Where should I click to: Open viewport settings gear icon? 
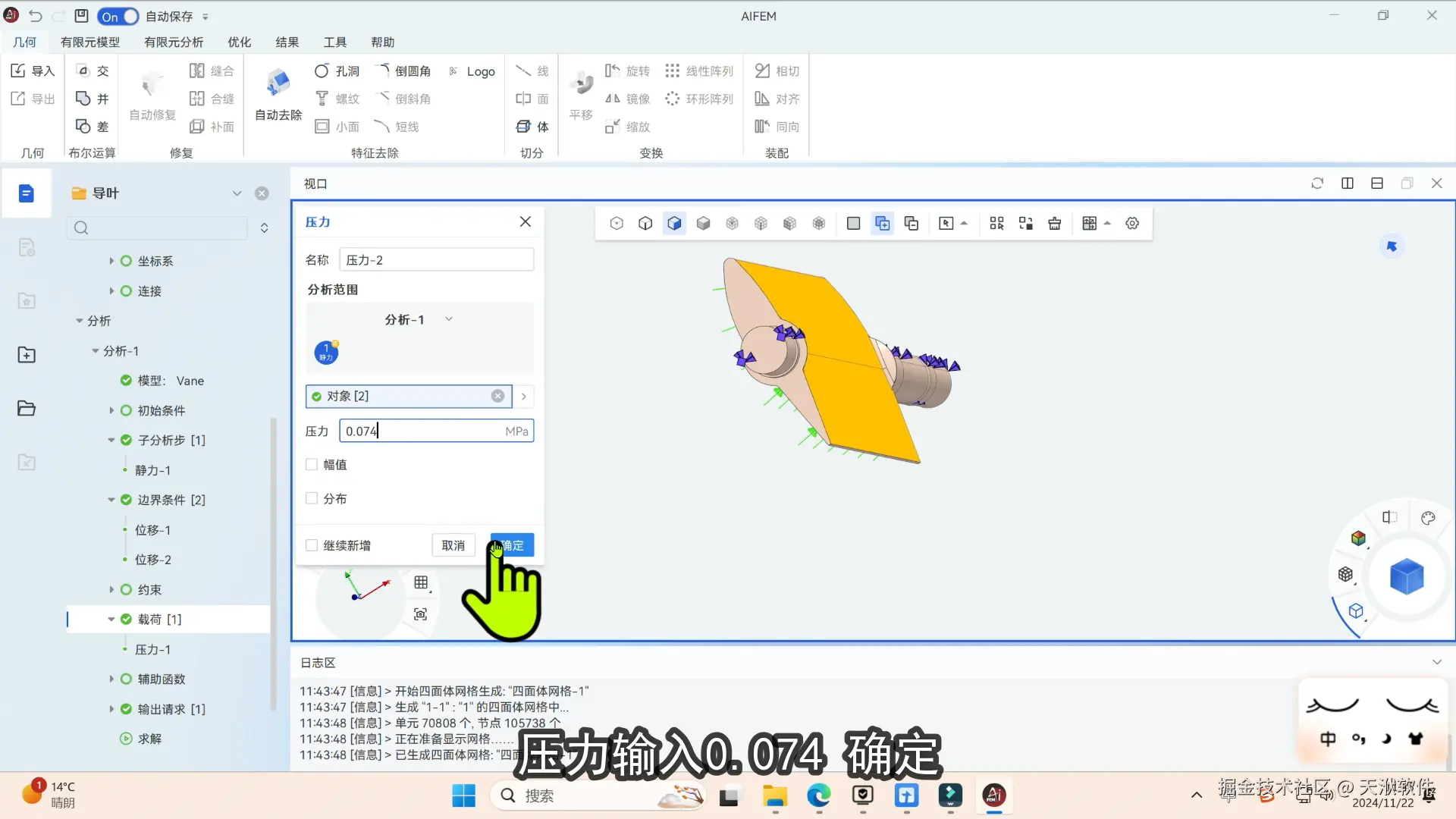coord(1132,224)
